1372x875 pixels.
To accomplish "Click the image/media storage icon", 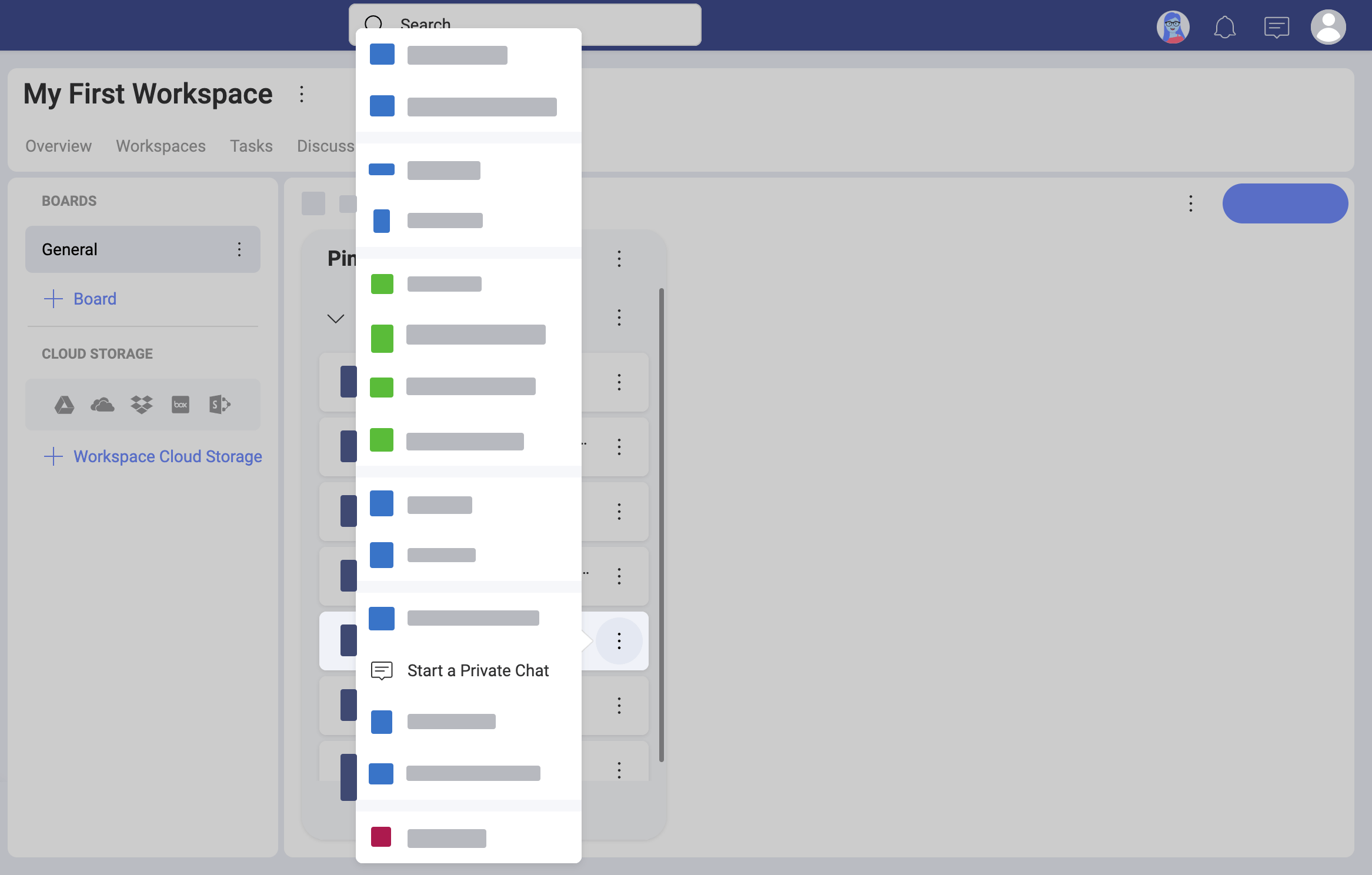I will [179, 404].
